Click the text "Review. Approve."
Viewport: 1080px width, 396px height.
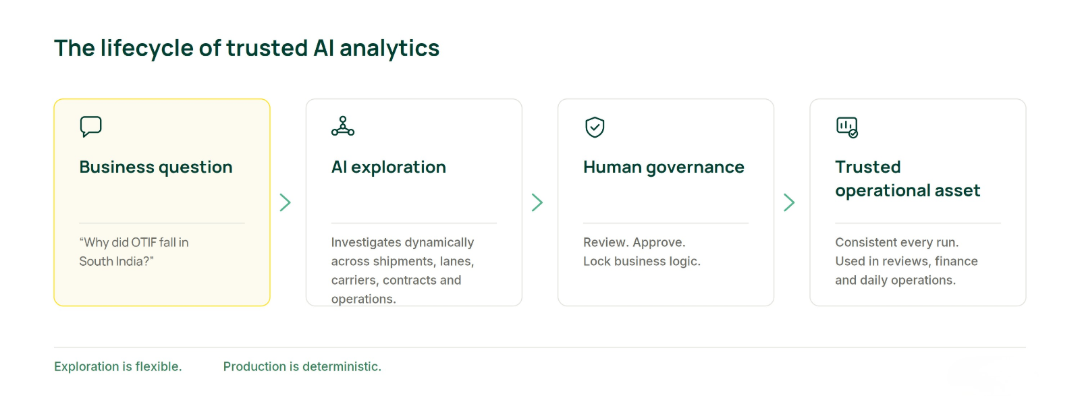pyautogui.click(x=634, y=242)
